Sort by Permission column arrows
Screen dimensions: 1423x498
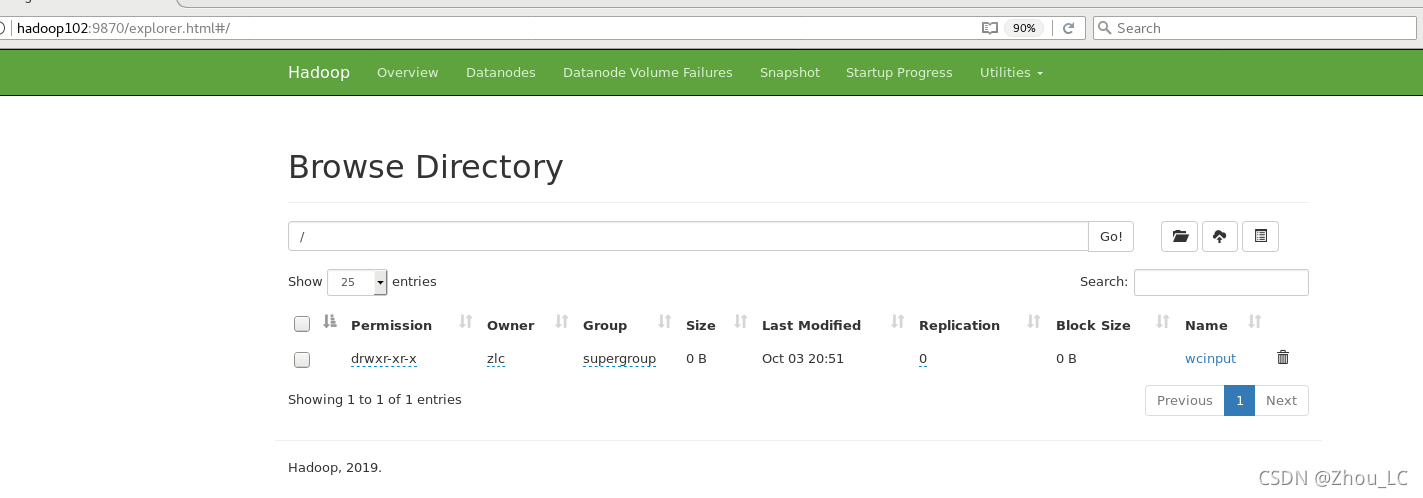click(465, 322)
